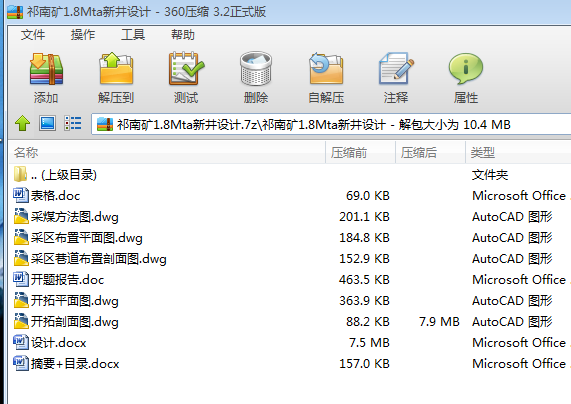Click Word icon of 设计.docx
The height and width of the screenshot is (404, 571).
pos(21,342)
